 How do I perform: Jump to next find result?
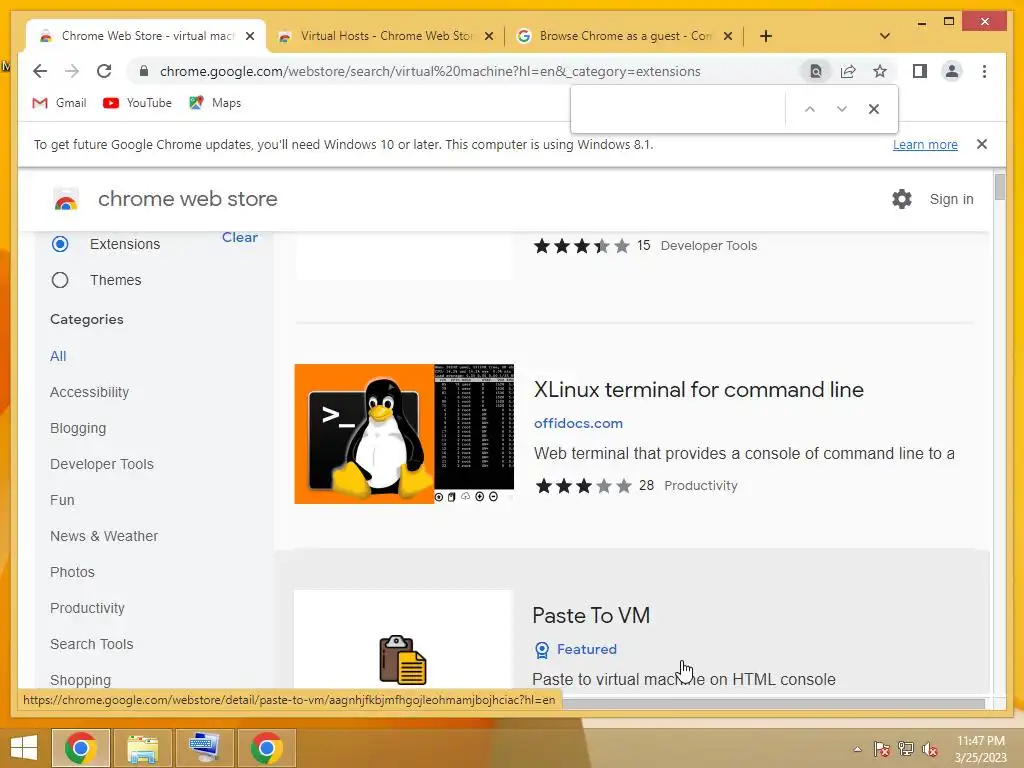click(842, 109)
